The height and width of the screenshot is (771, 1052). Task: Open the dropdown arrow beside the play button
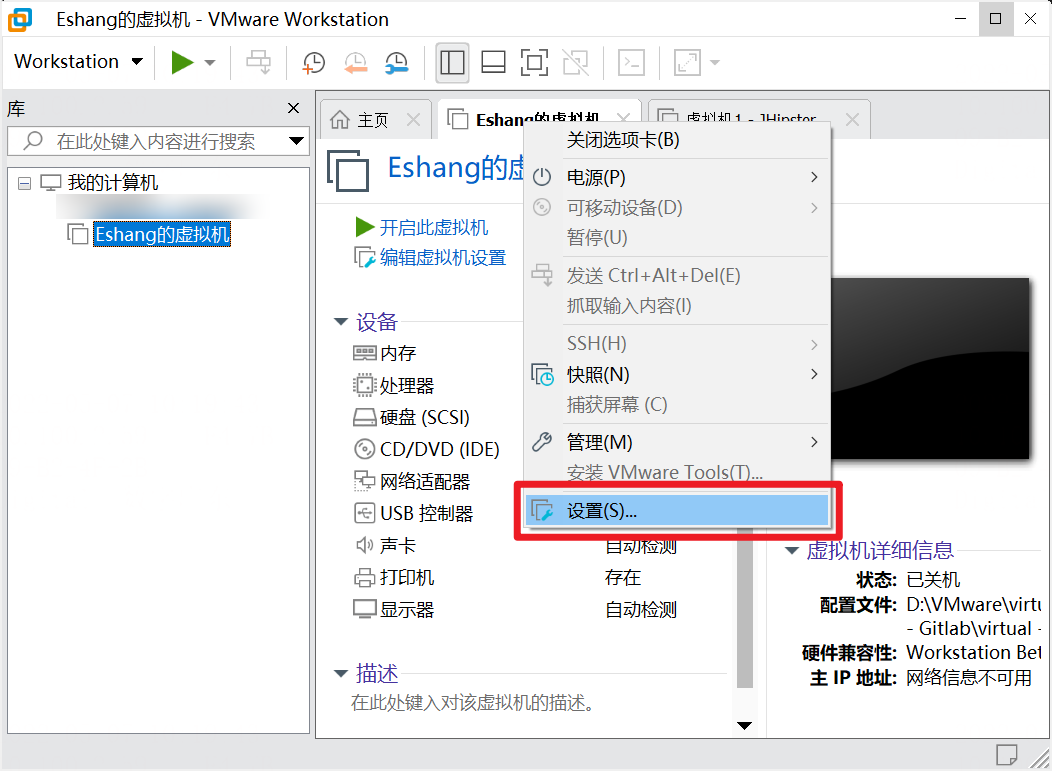point(210,62)
